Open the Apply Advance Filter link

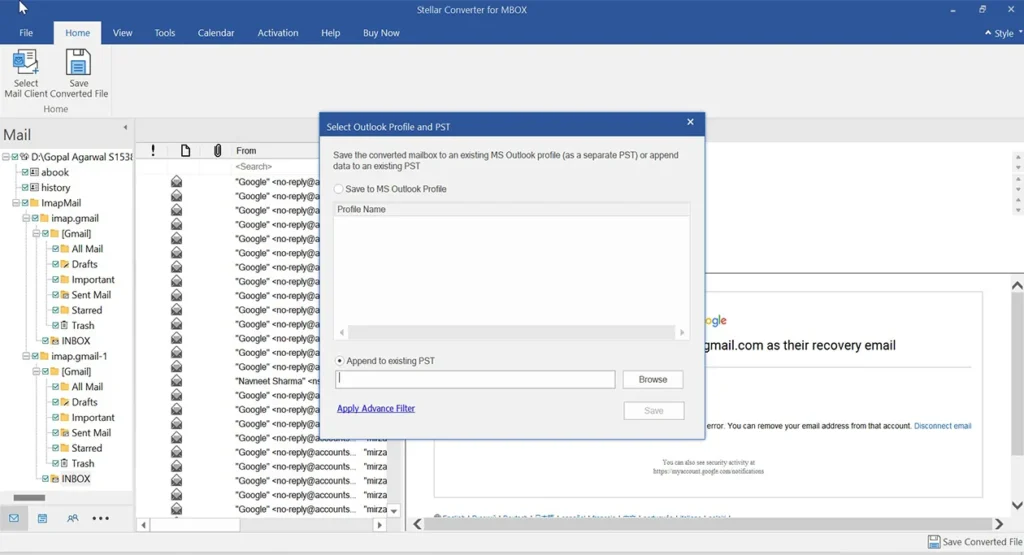[x=376, y=408]
